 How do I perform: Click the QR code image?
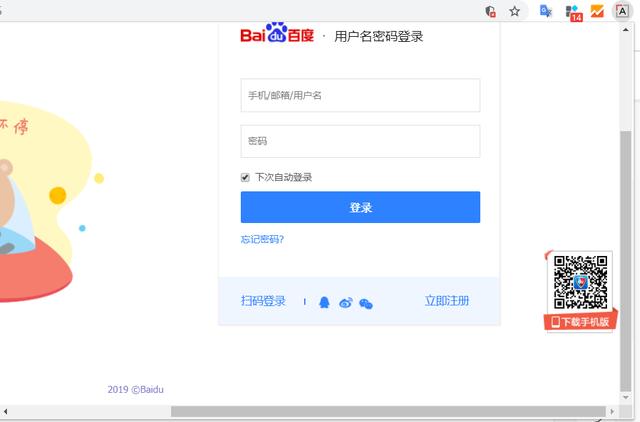click(580, 282)
